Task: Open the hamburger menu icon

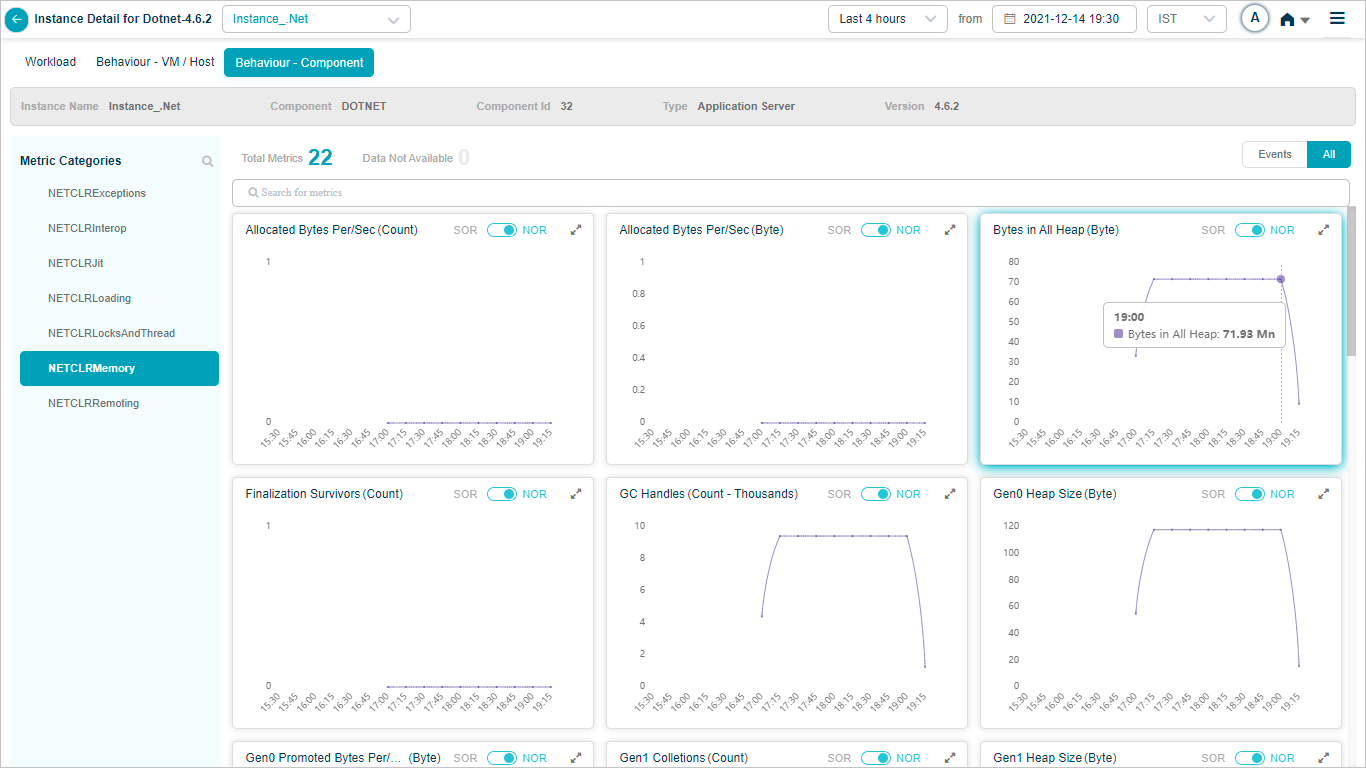Action: click(x=1337, y=18)
